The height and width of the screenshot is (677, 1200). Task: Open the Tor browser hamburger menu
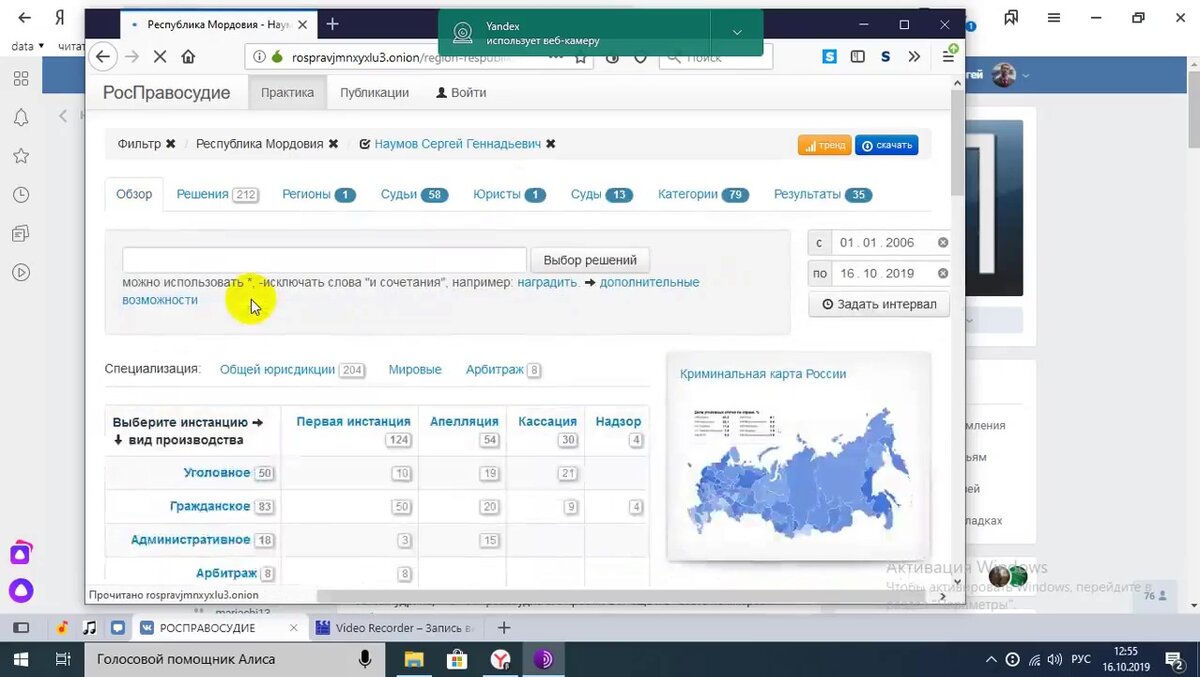click(948, 57)
